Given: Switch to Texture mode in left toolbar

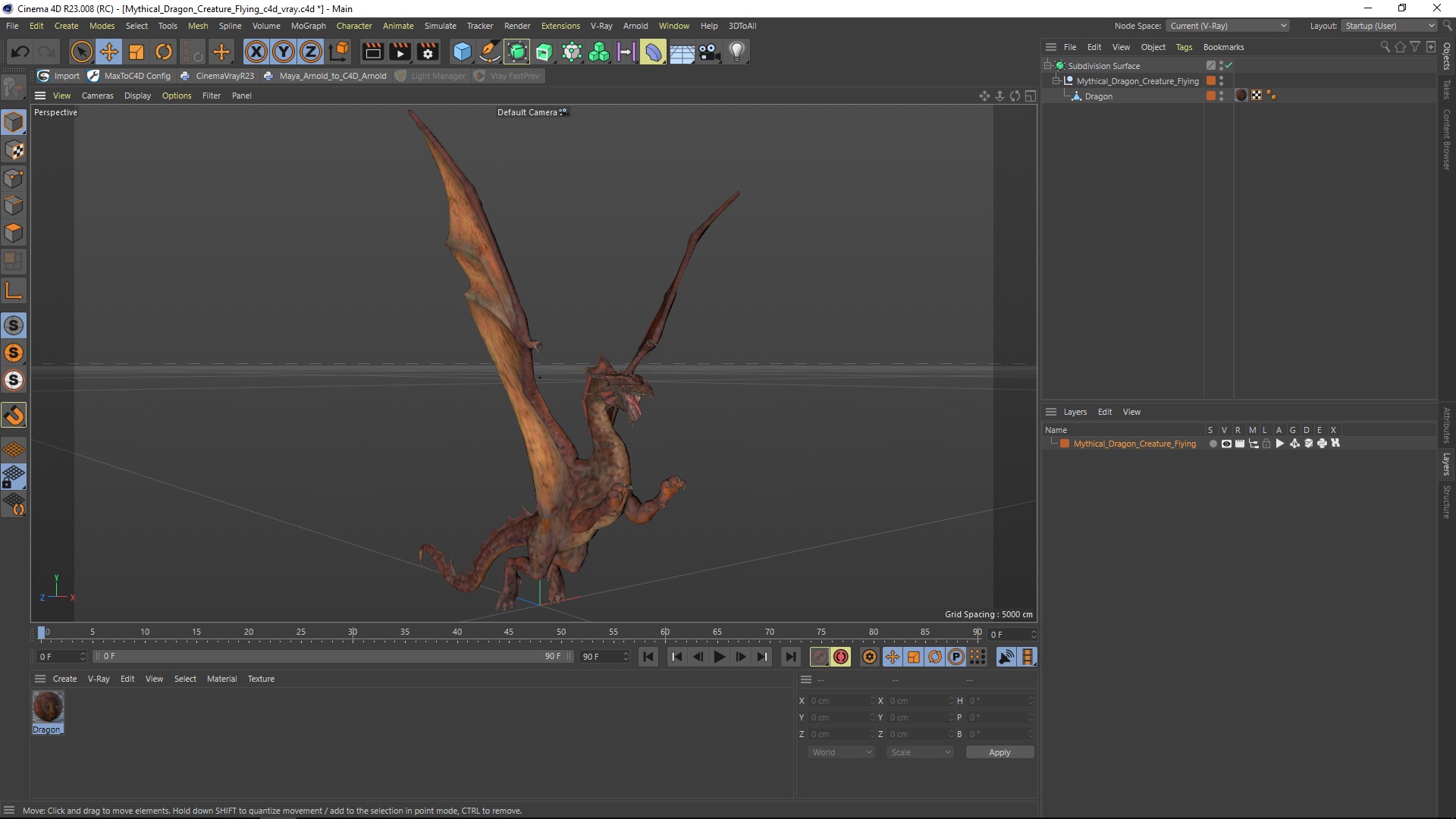Looking at the screenshot, I should (x=14, y=150).
